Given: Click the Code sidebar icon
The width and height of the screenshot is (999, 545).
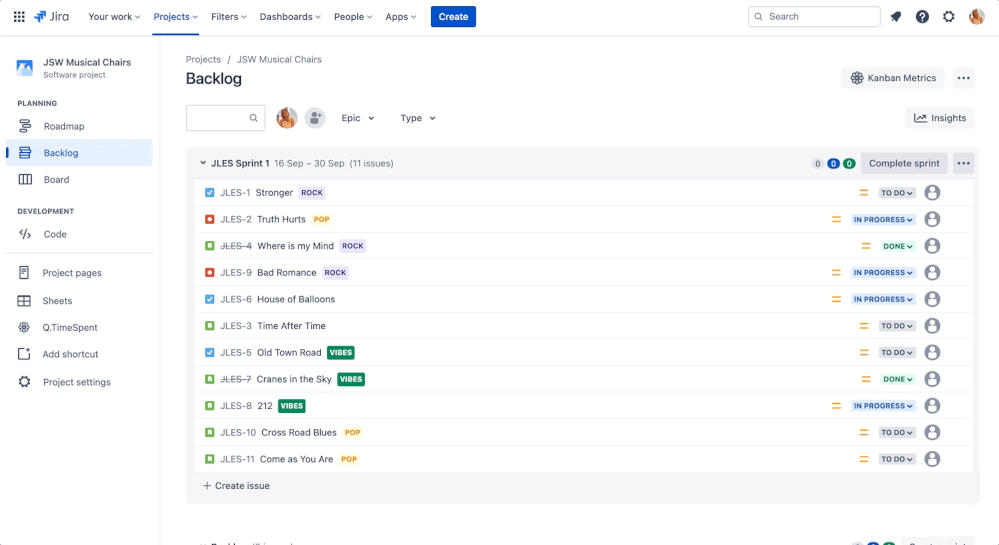Looking at the screenshot, I should (25, 234).
